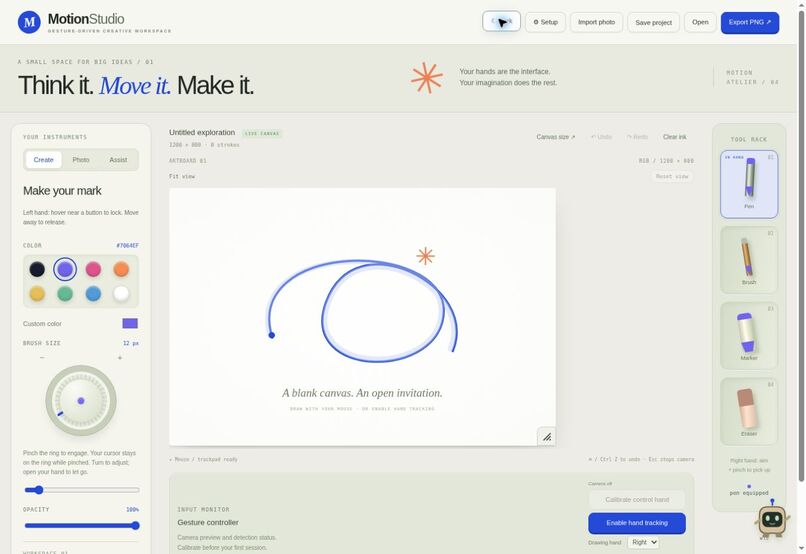The height and width of the screenshot is (554, 806).
Task: Click the Undo button
Action: tap(601, 137)
